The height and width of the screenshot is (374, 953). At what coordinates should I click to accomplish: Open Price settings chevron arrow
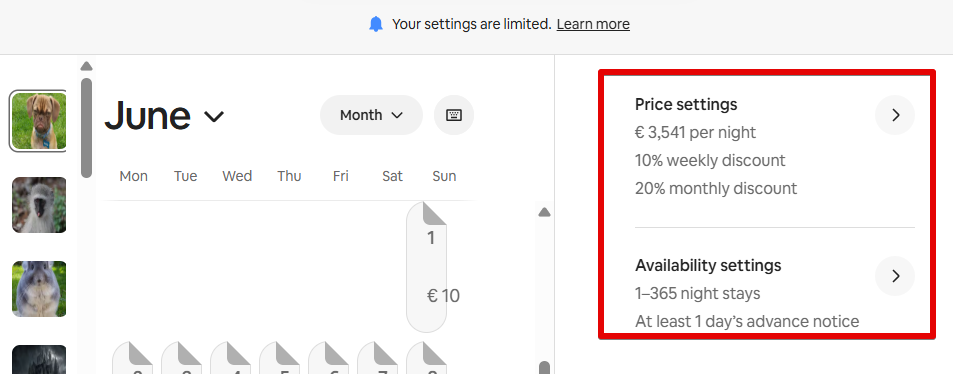click(895, 115)
